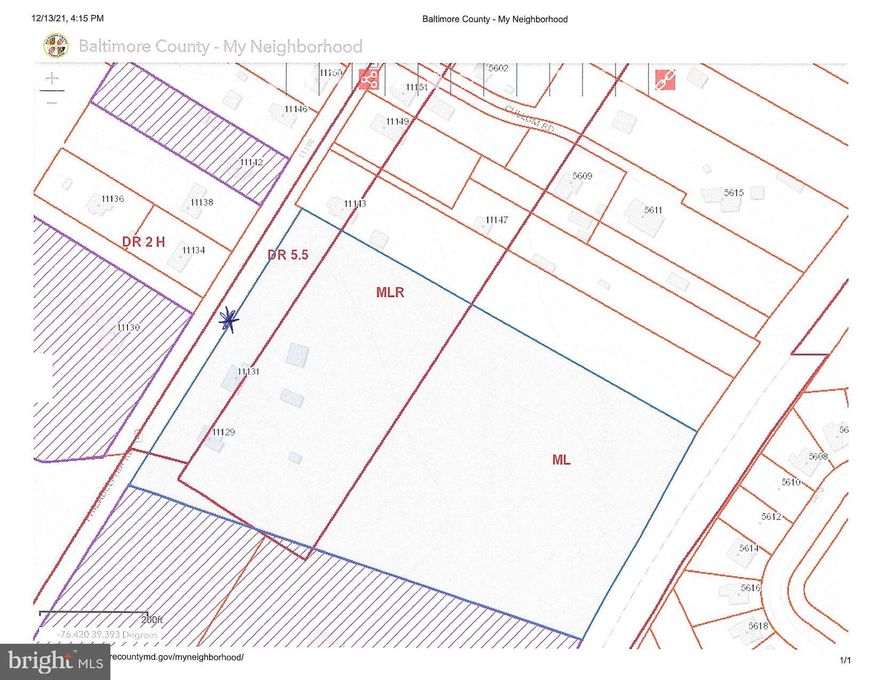Click the Baltimore County seal icon

pyautogui.click(x=55, y=46)
